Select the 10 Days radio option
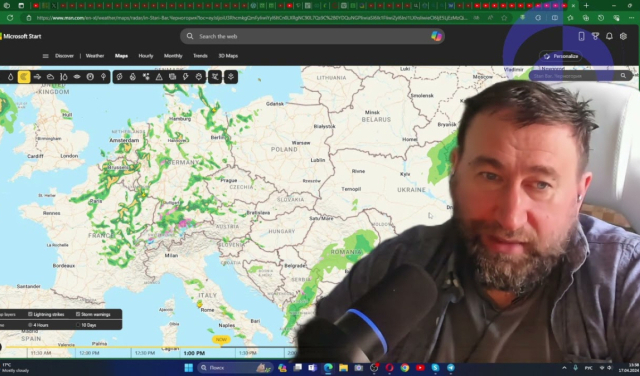This screenshot has width=640, height=376. tap(86, 325)
